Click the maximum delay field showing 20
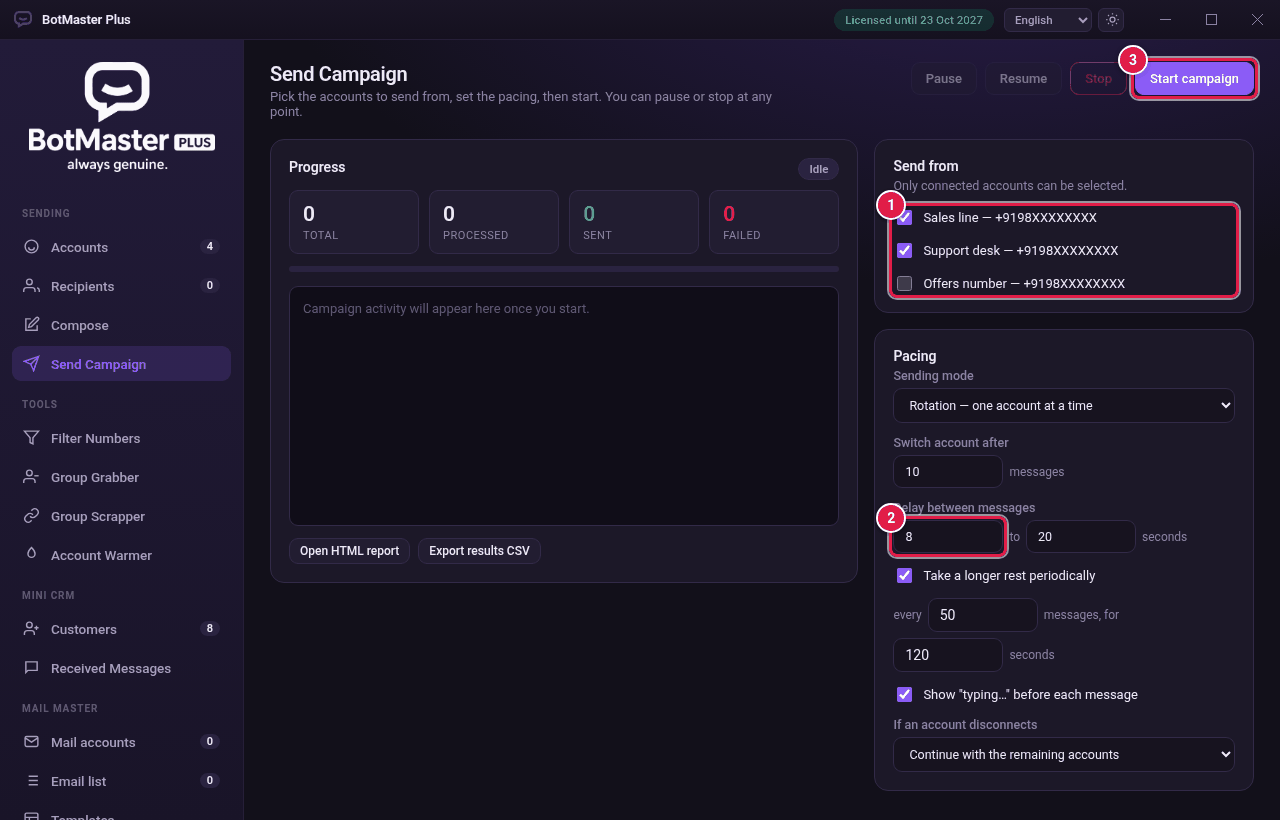Screen dimensions: 1280x820 pyautogui.click(x=1081, y=537)
